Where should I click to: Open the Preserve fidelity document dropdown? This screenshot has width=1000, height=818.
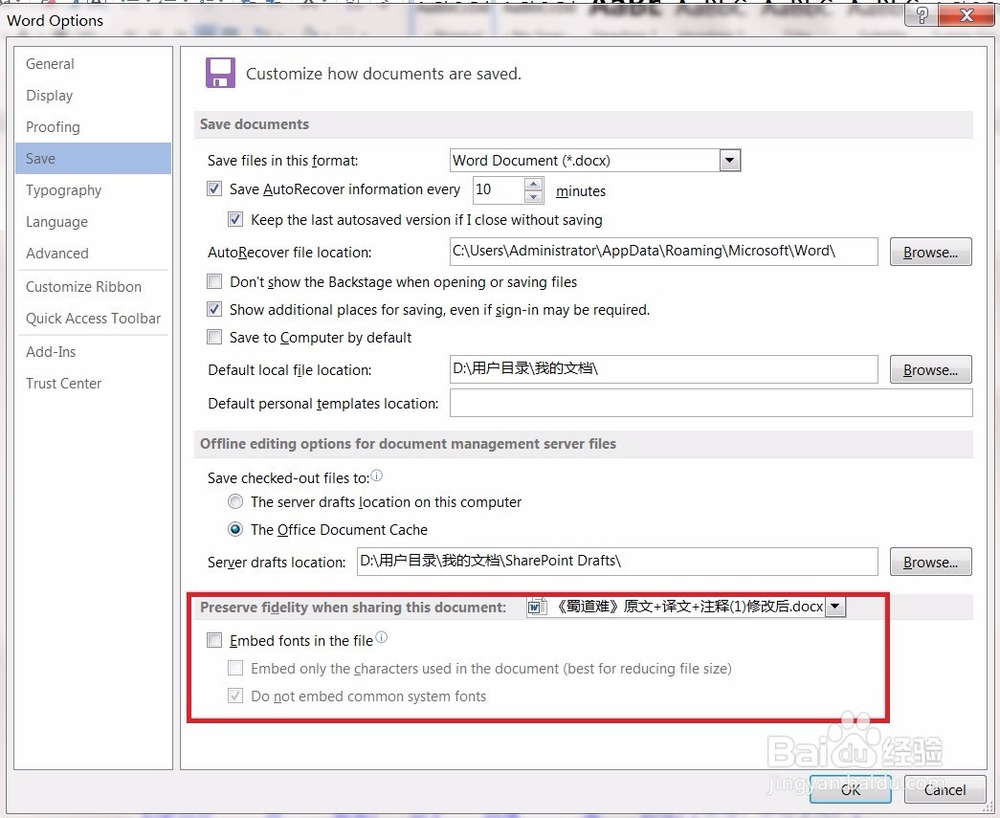(835, 606)
